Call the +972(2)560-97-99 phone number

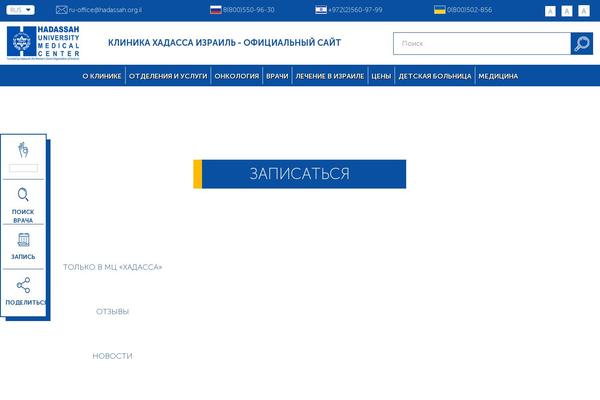coord(355,10)
